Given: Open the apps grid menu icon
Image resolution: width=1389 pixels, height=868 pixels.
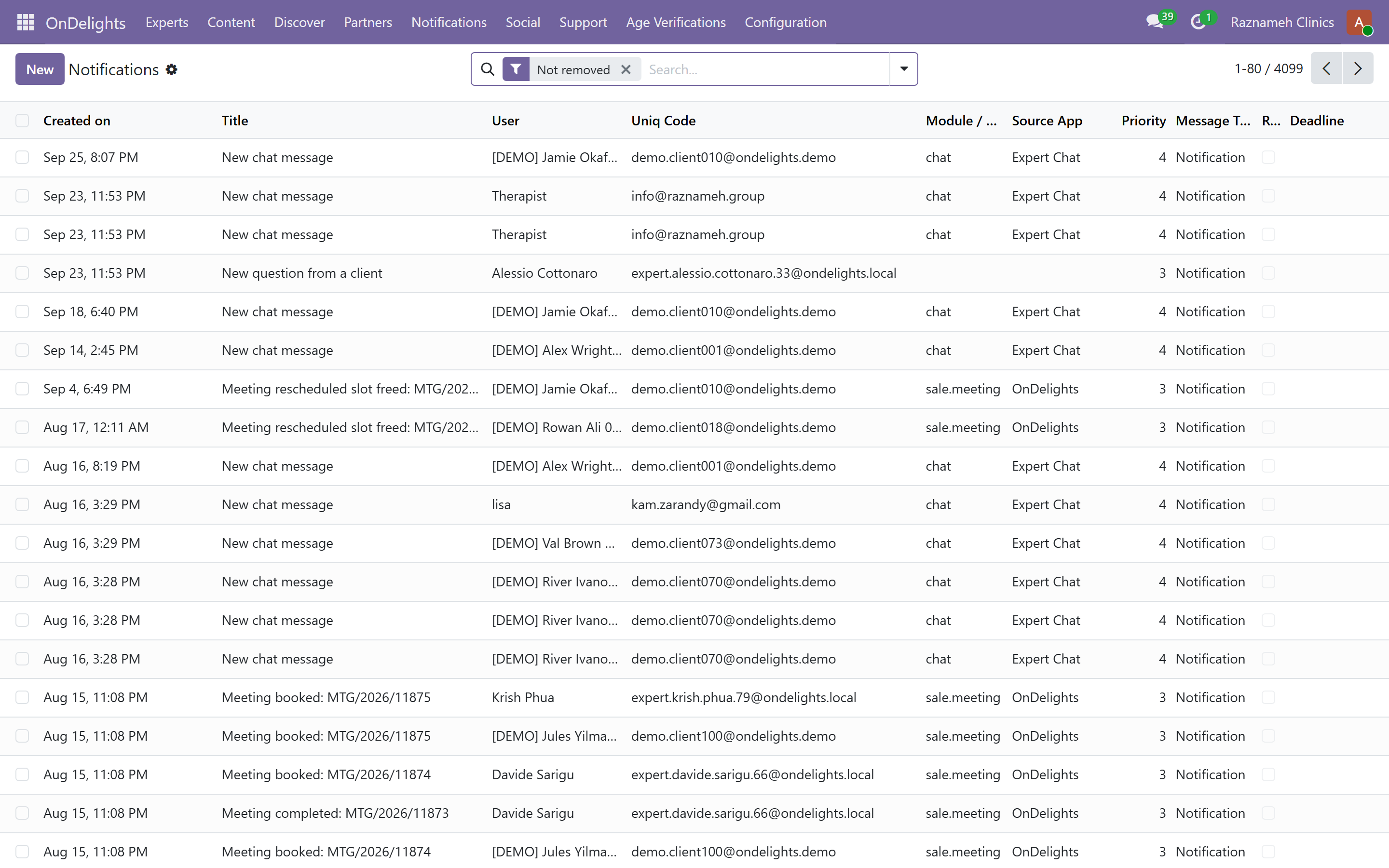Looking at the screenshot, I should pos(25,22).
